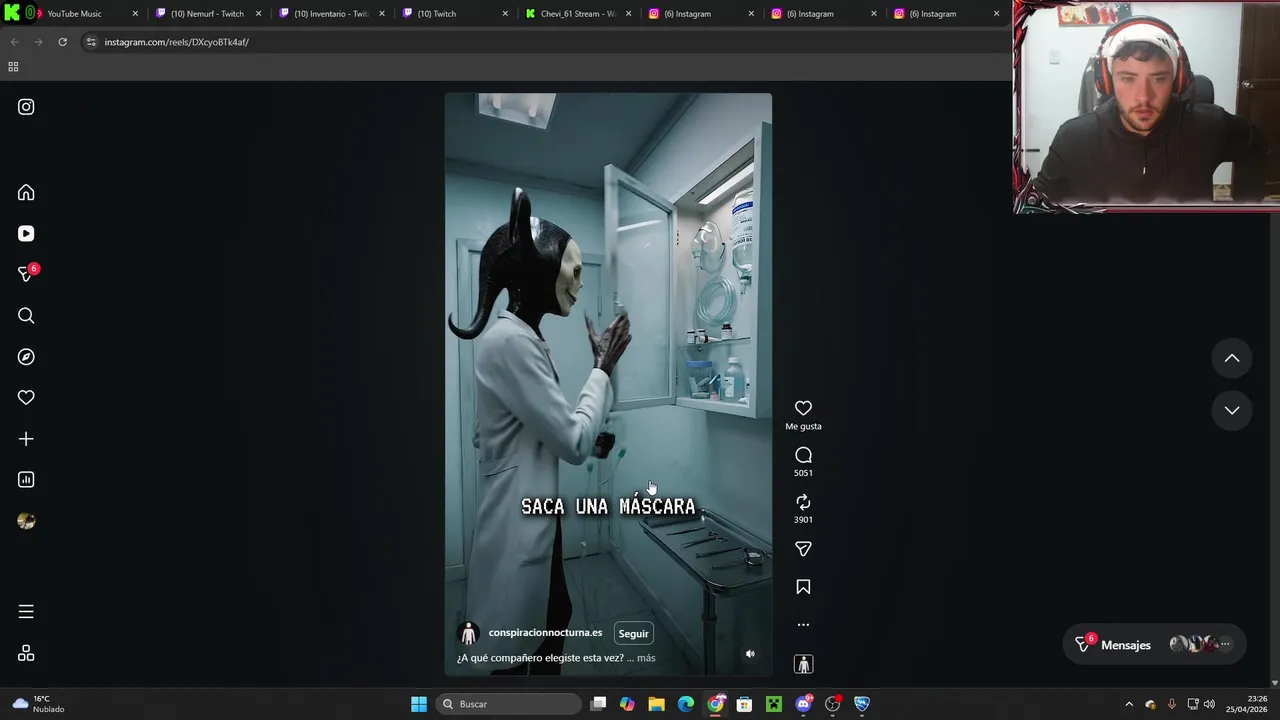
Task: Mute the reel sound
Action: 750,654
